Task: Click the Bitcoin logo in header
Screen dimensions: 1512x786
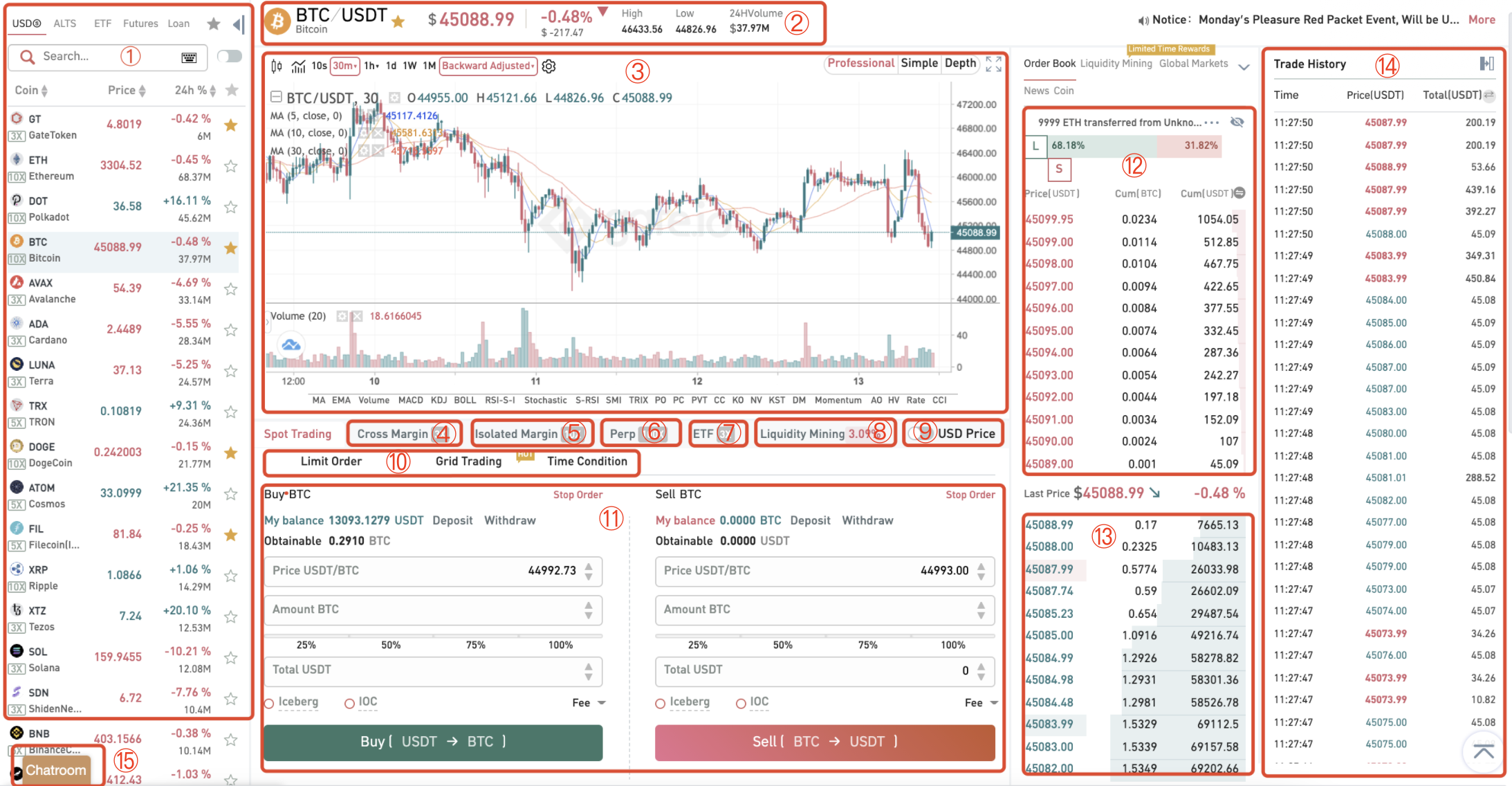Action: pos(278,22)
